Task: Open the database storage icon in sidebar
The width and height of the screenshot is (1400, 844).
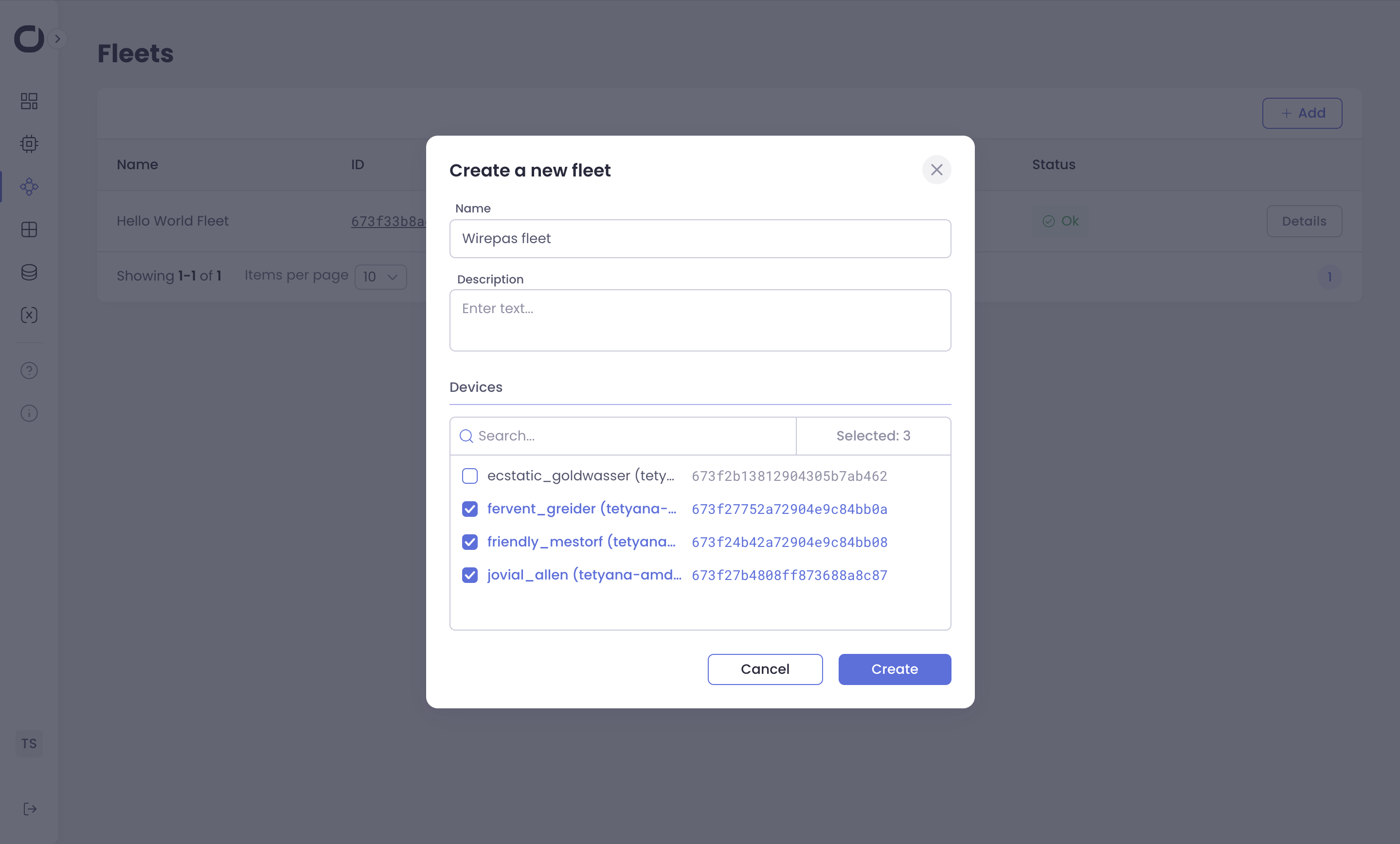Action: point(29,272)
